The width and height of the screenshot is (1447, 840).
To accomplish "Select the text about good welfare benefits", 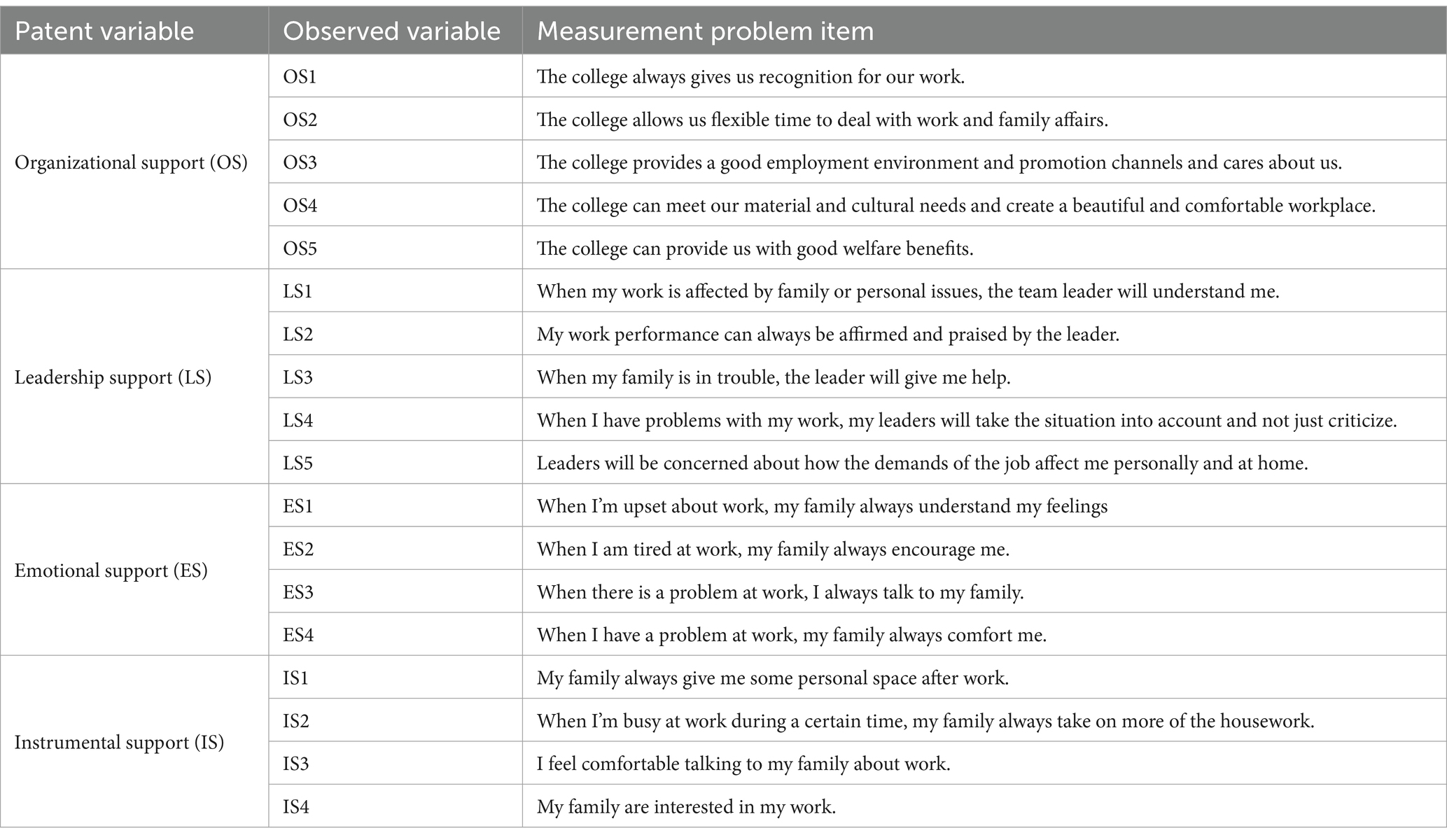I will click(755, 248).
